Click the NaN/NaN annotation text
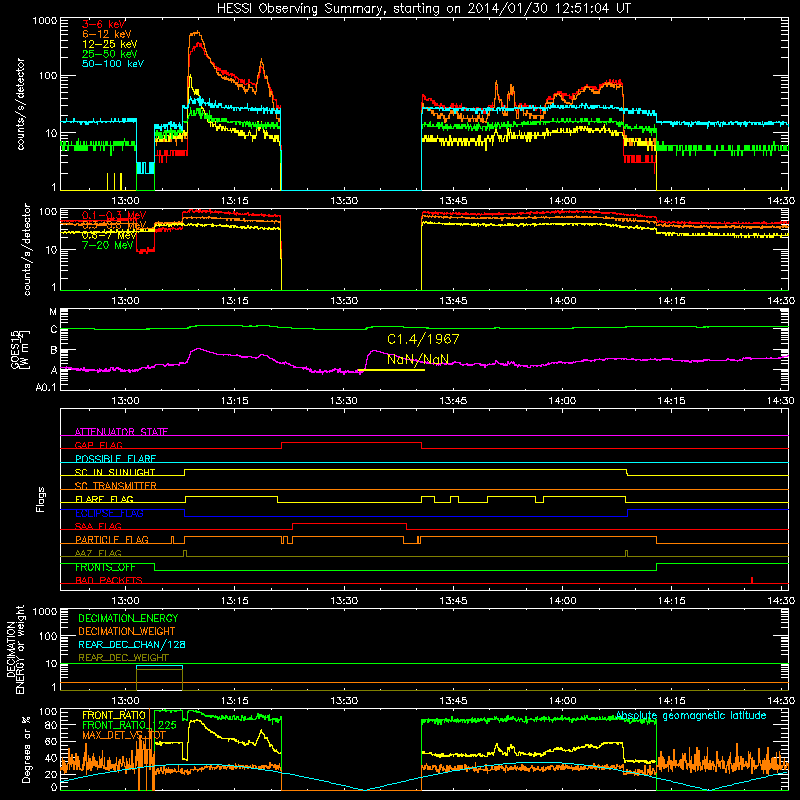The image size is (800, 800). click(418, 359)
